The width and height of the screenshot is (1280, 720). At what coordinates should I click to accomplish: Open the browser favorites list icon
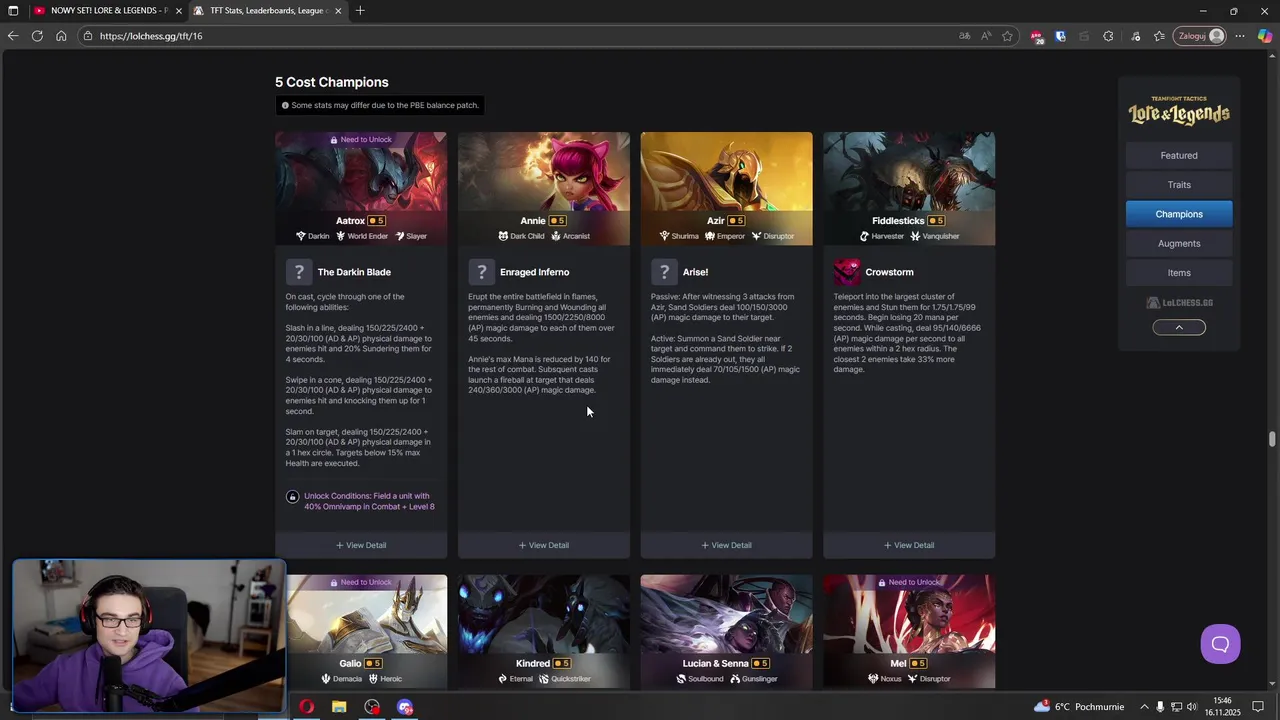point(1159,36)
